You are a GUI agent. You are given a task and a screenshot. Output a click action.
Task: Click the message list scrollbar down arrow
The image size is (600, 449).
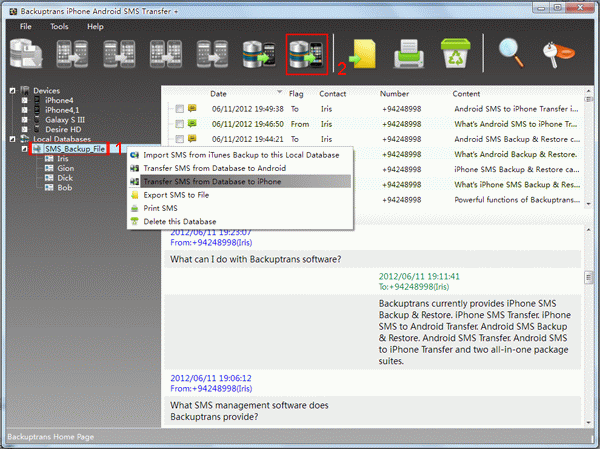pos(589,204)
